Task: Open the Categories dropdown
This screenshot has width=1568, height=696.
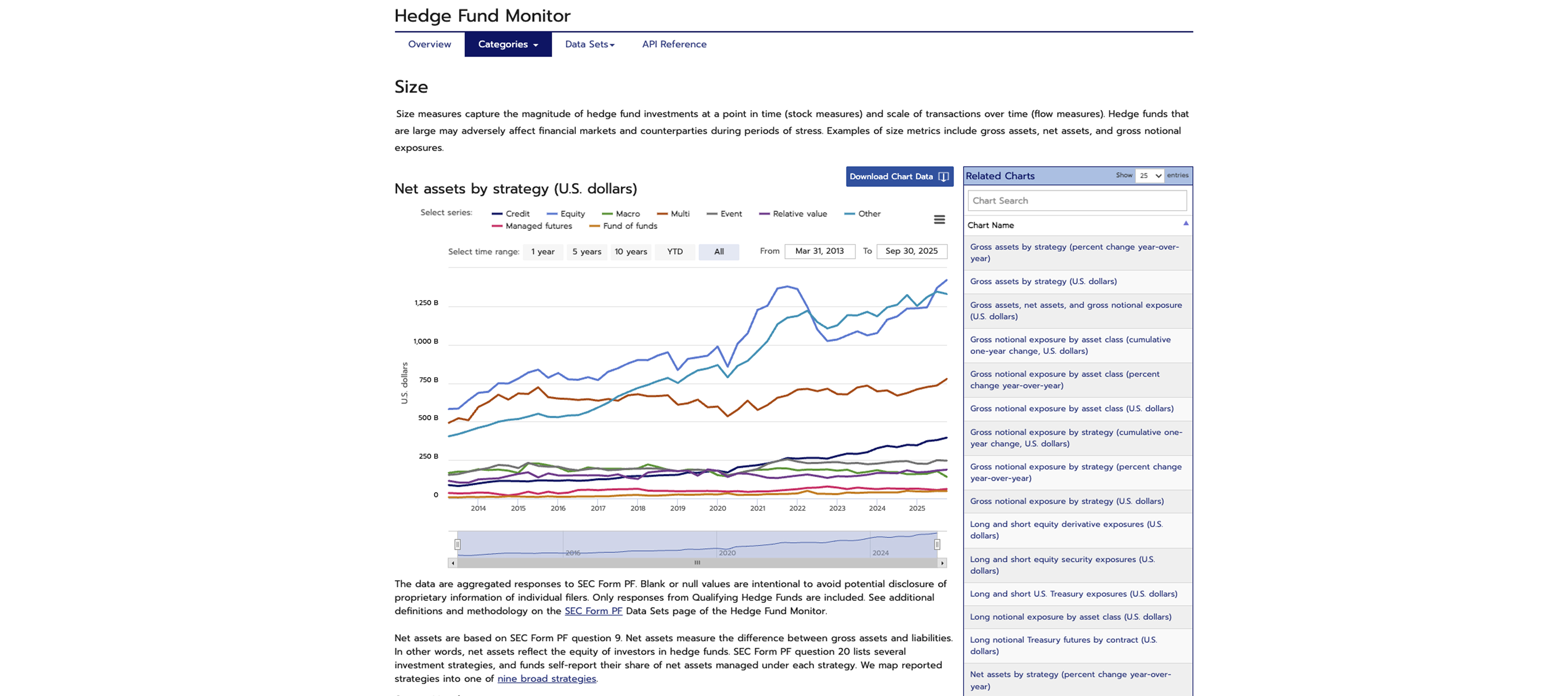Action: 508,44
